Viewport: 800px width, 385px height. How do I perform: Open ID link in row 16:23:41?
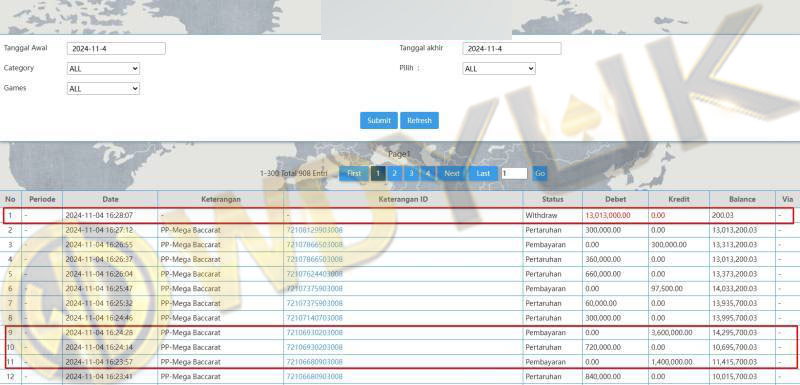coord(314,377)
